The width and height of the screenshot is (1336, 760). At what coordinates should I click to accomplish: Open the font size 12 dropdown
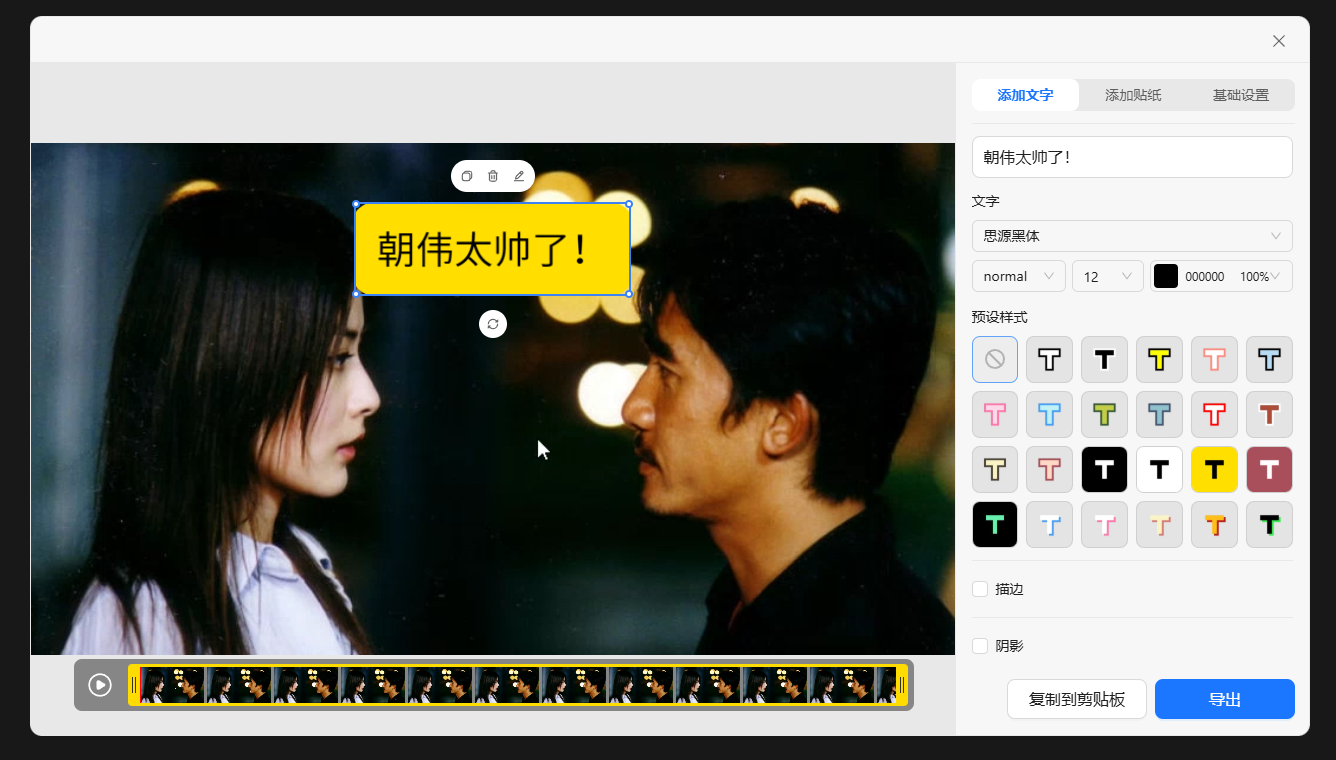click(x=1107, y=276)
